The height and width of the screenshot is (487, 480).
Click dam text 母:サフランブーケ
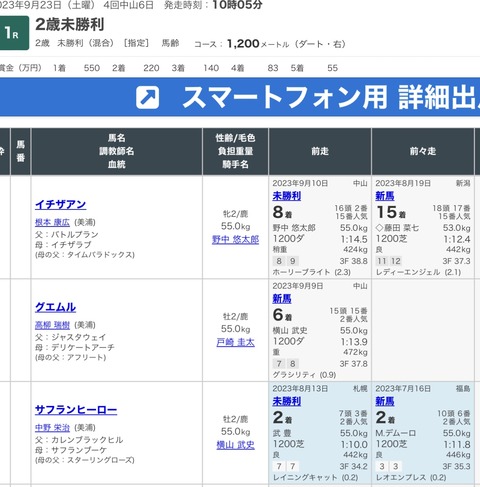coord(71,450)
